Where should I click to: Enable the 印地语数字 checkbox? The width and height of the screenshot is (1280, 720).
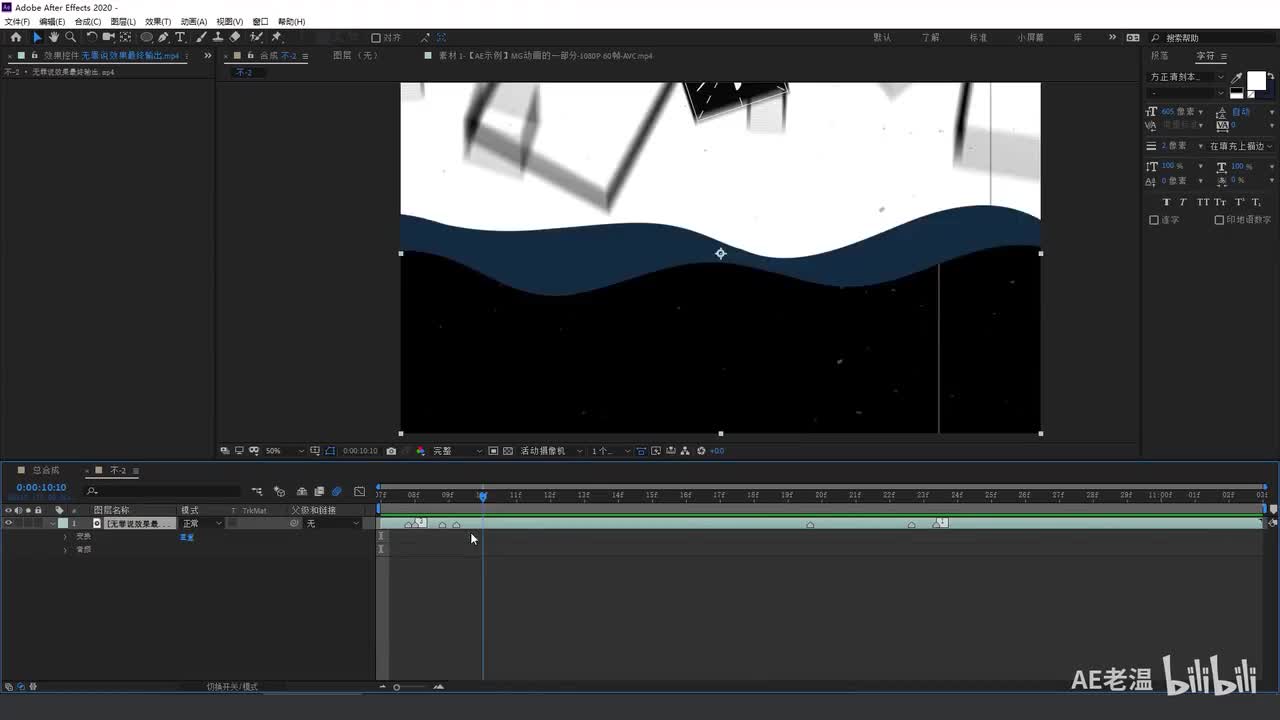(1219, 220)
